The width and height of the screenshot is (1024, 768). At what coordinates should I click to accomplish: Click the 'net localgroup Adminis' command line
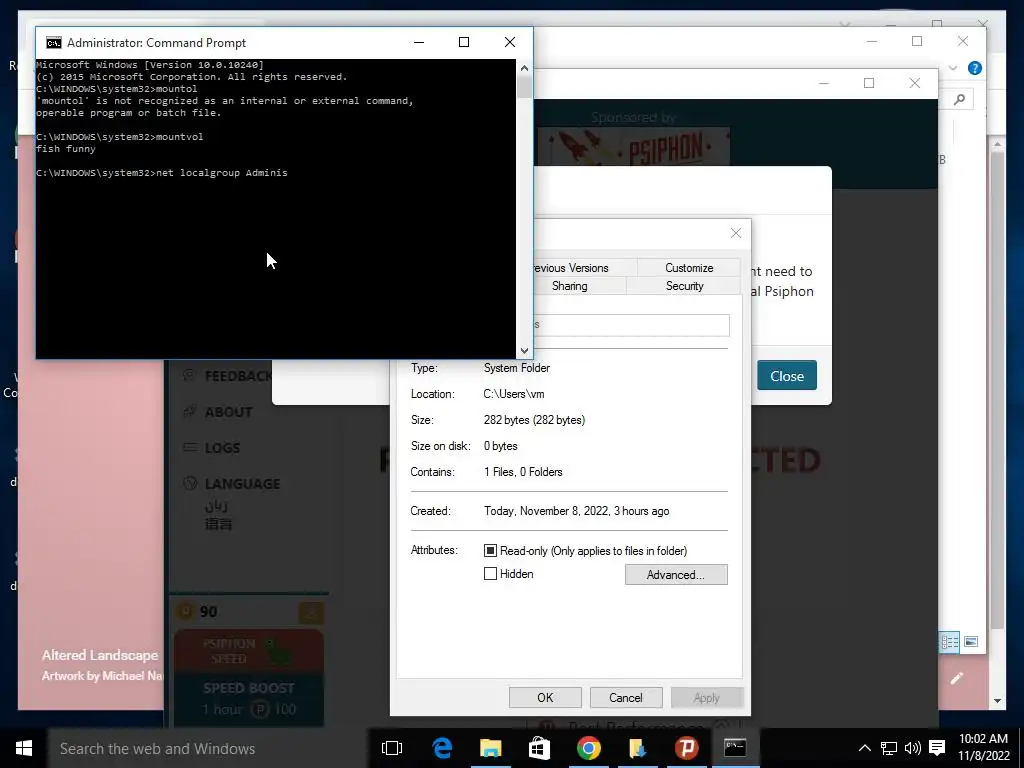point(162,173)
